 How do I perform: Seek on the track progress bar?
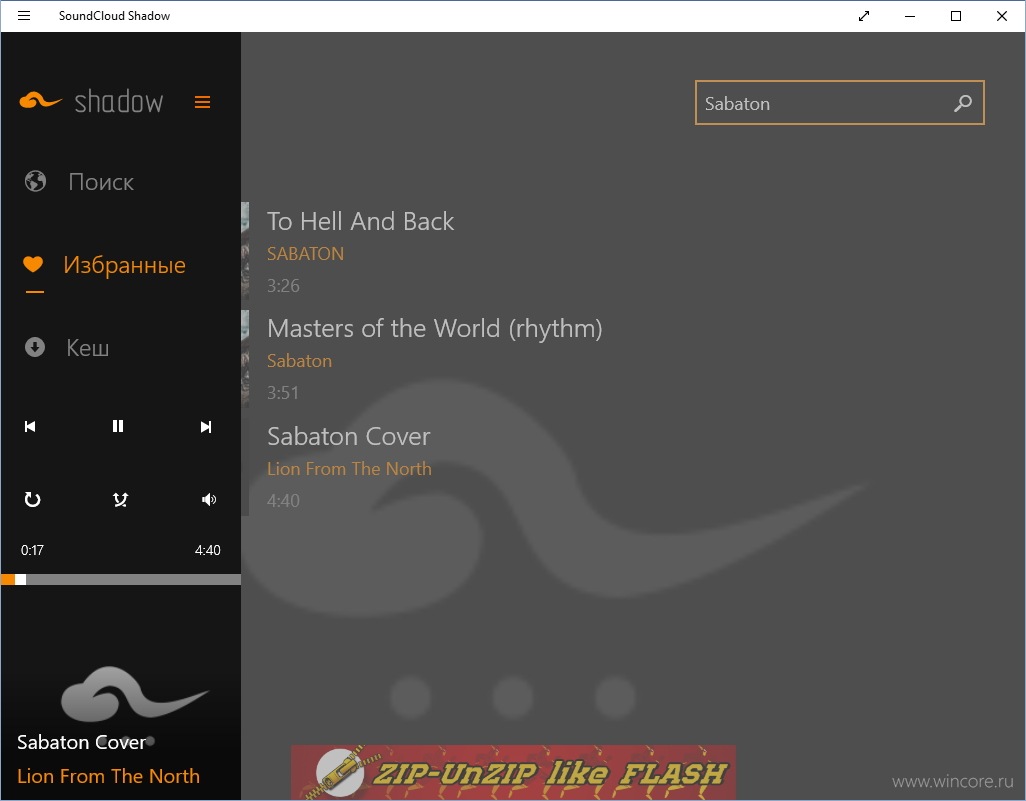point(121,579)
